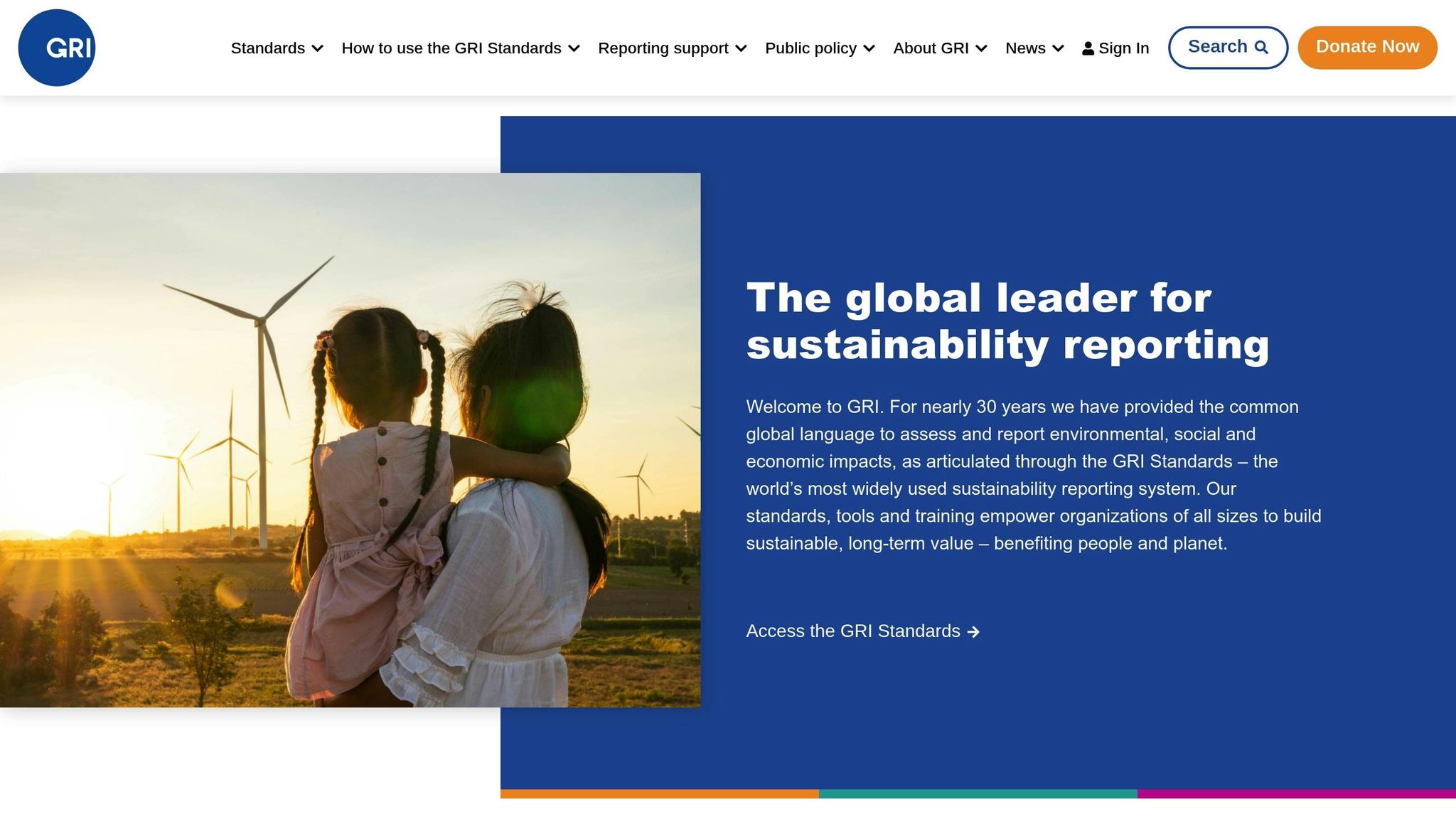The width and height of the screenshot is (1456, 819).
Task: Expand the Standards dropdown chevron
Action: 317,49
